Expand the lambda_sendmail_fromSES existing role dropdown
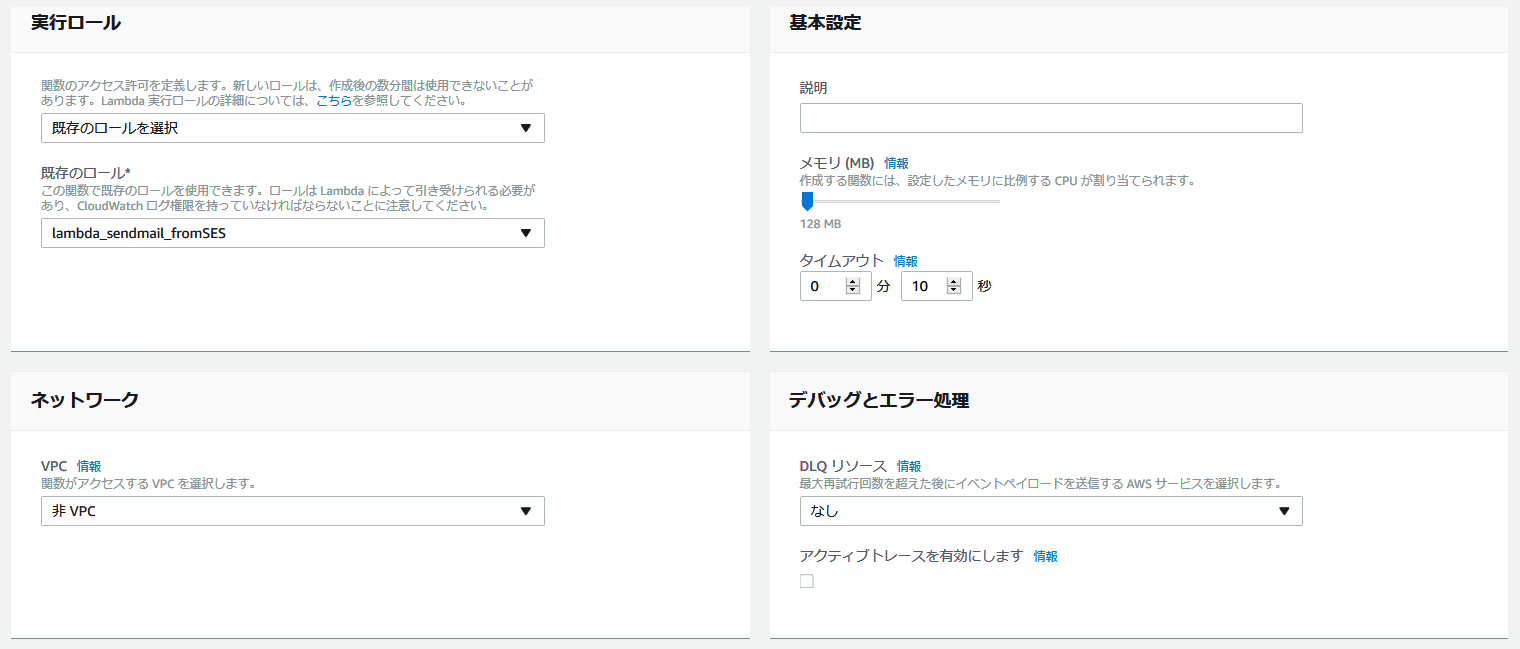Screen dimensions: 1520x649 292,233
